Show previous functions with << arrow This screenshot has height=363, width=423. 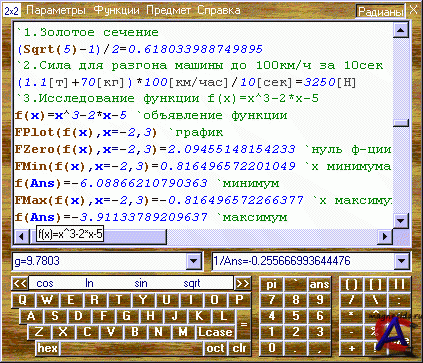tap(20, 284)
